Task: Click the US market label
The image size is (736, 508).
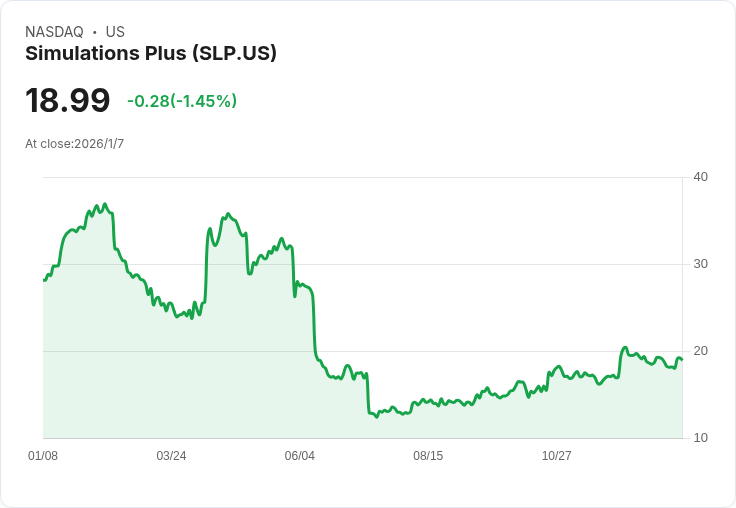Action: 115,32
